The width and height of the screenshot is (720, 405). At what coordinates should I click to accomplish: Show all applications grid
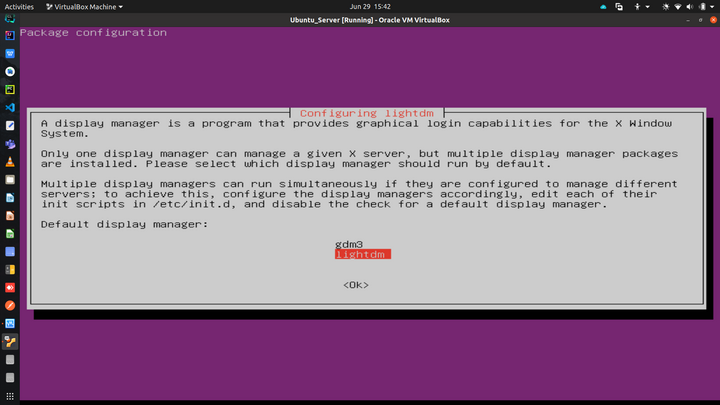10,396
